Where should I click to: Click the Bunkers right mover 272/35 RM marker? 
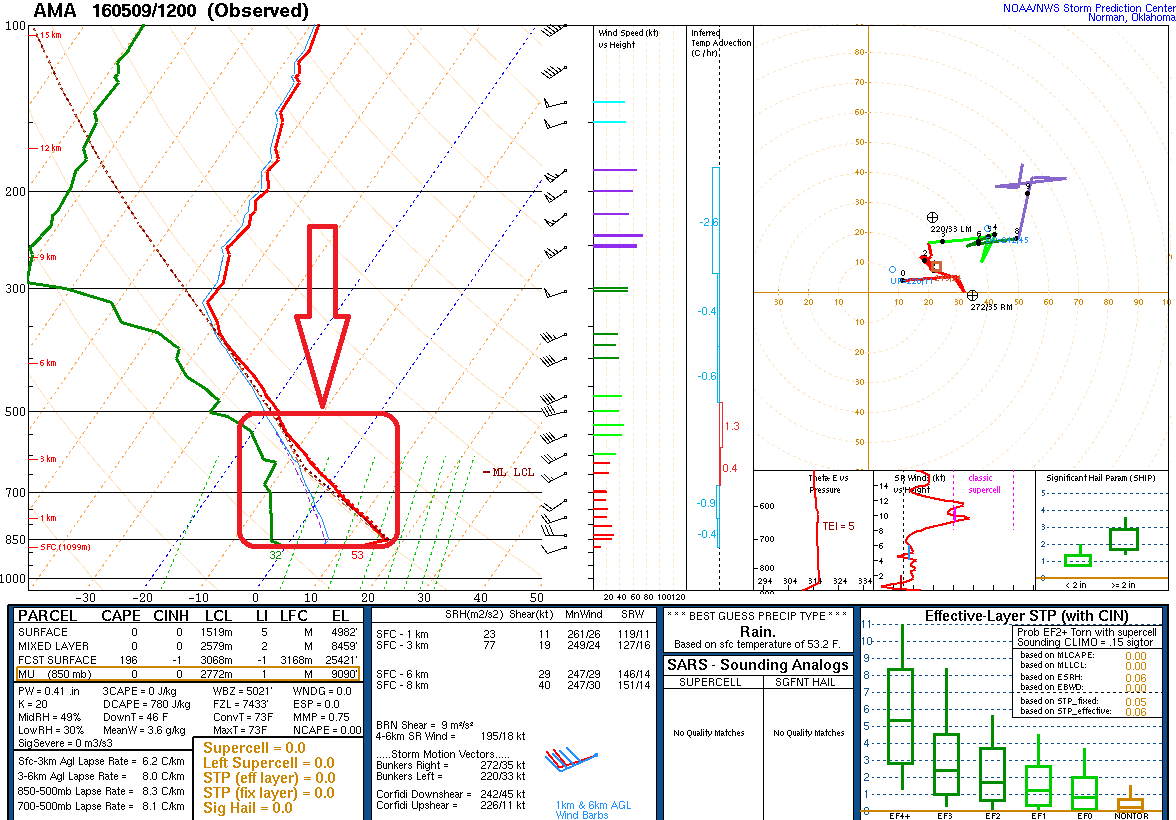973,296
